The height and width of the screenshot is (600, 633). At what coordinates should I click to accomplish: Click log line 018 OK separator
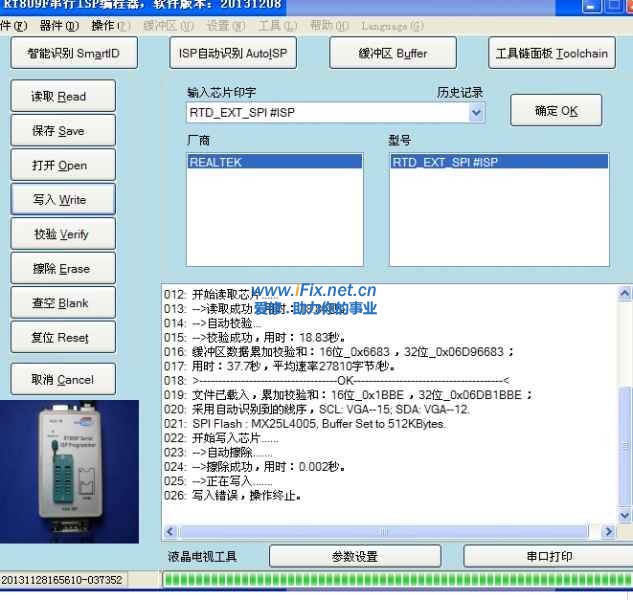point(337,380)
